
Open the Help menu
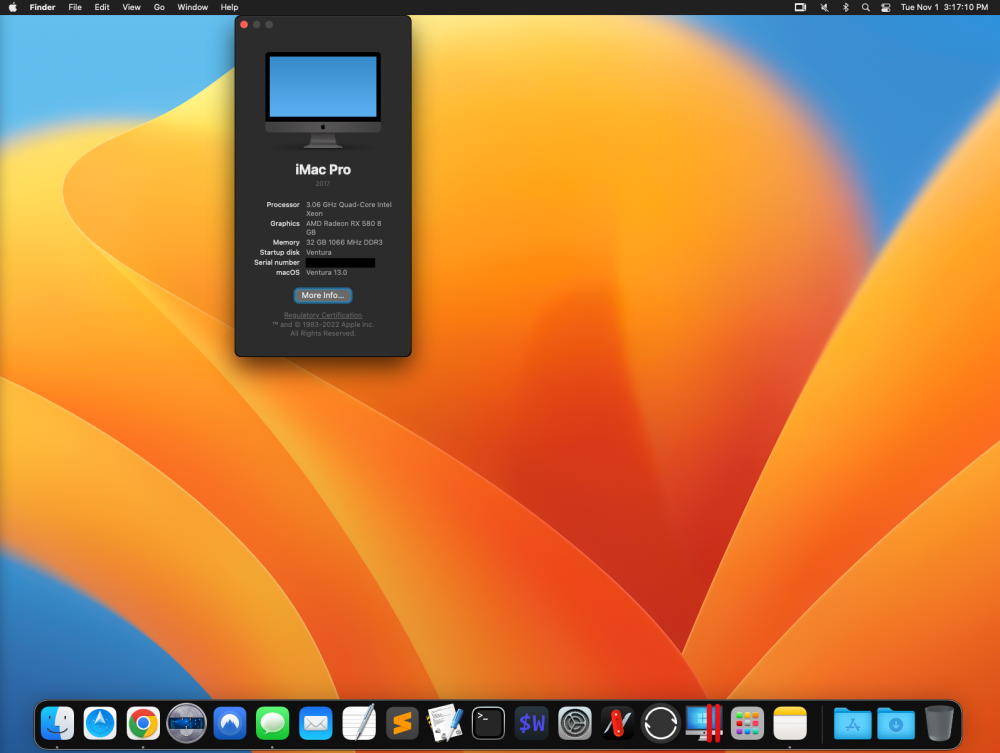coord(229,7)
